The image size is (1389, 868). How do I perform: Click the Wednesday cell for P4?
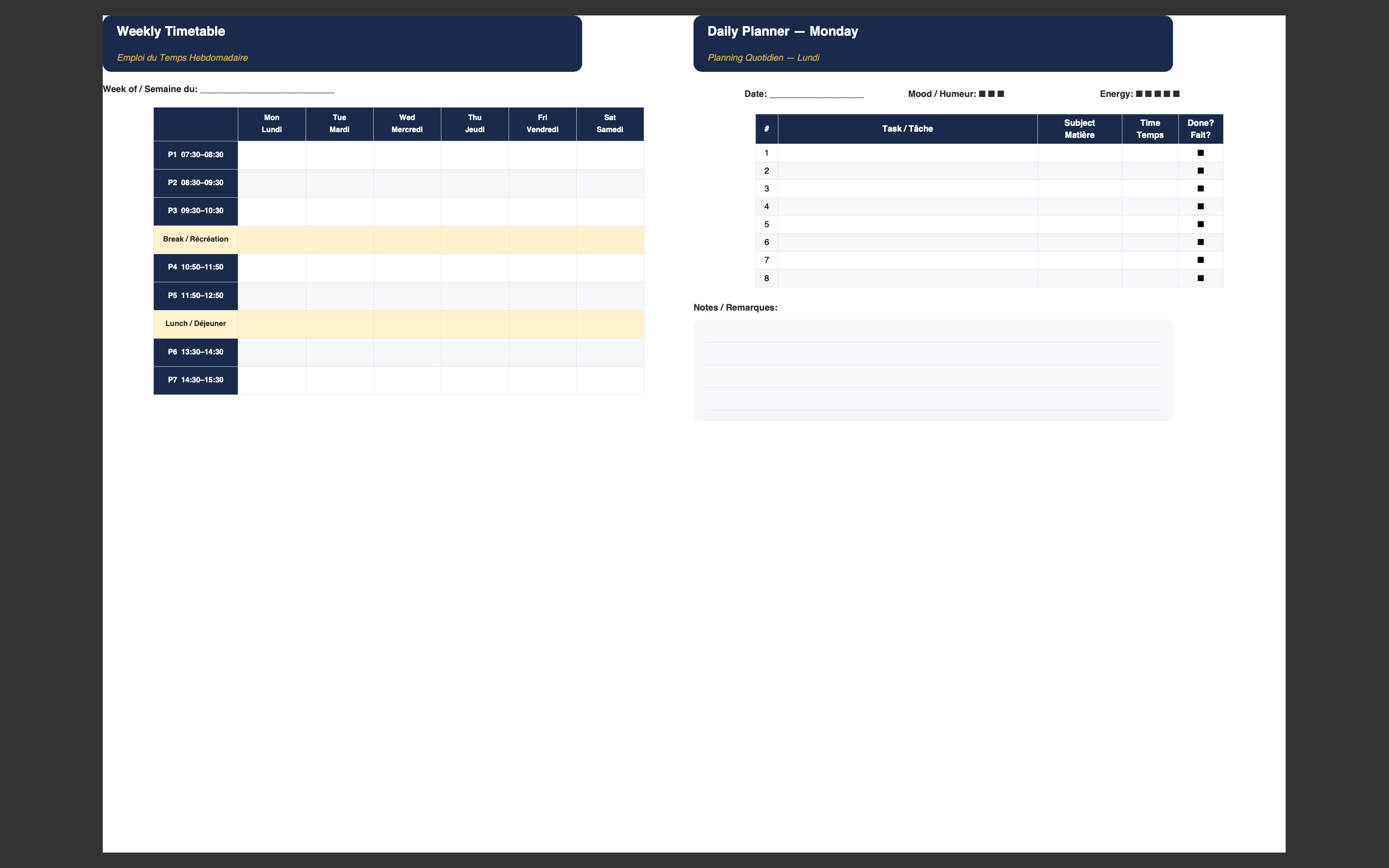(407, 268)
